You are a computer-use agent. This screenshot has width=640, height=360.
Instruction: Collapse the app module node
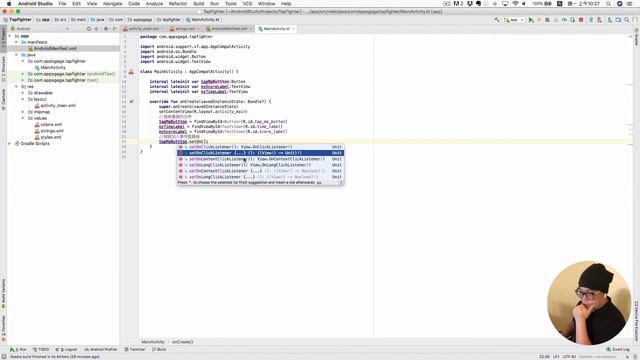point(10,36)
